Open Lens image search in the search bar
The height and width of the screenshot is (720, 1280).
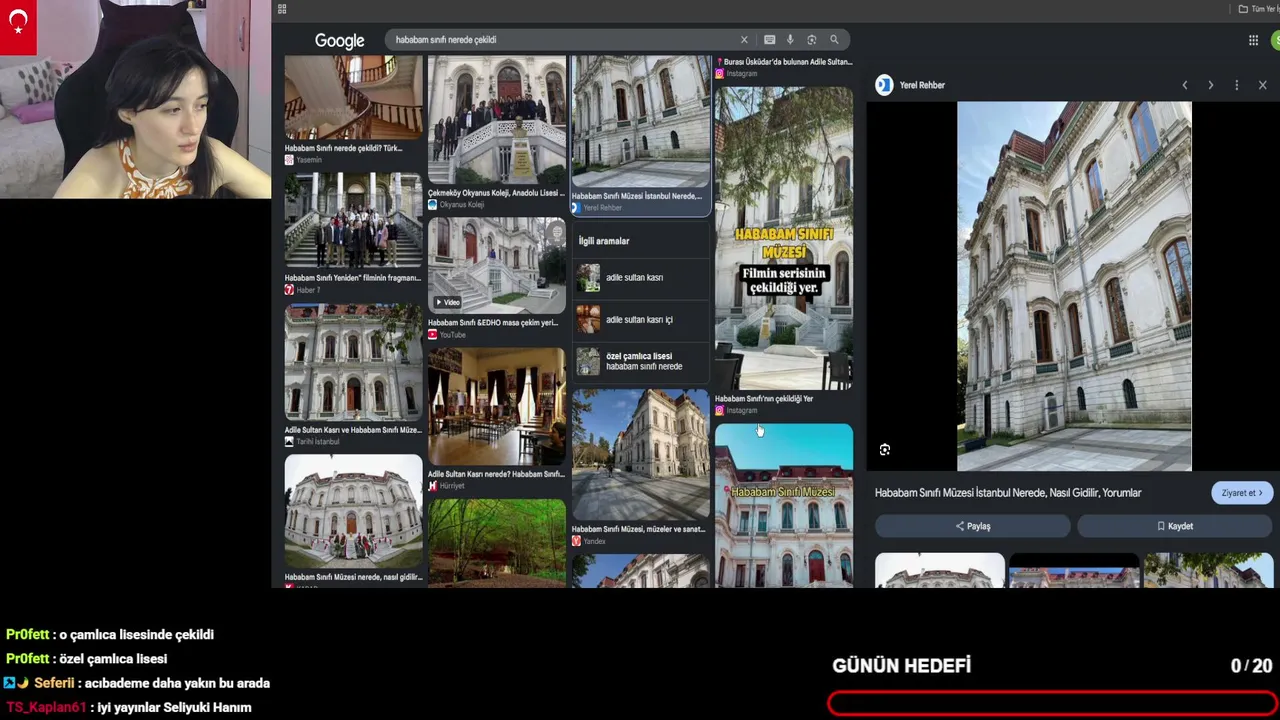[x=811, y=40]
